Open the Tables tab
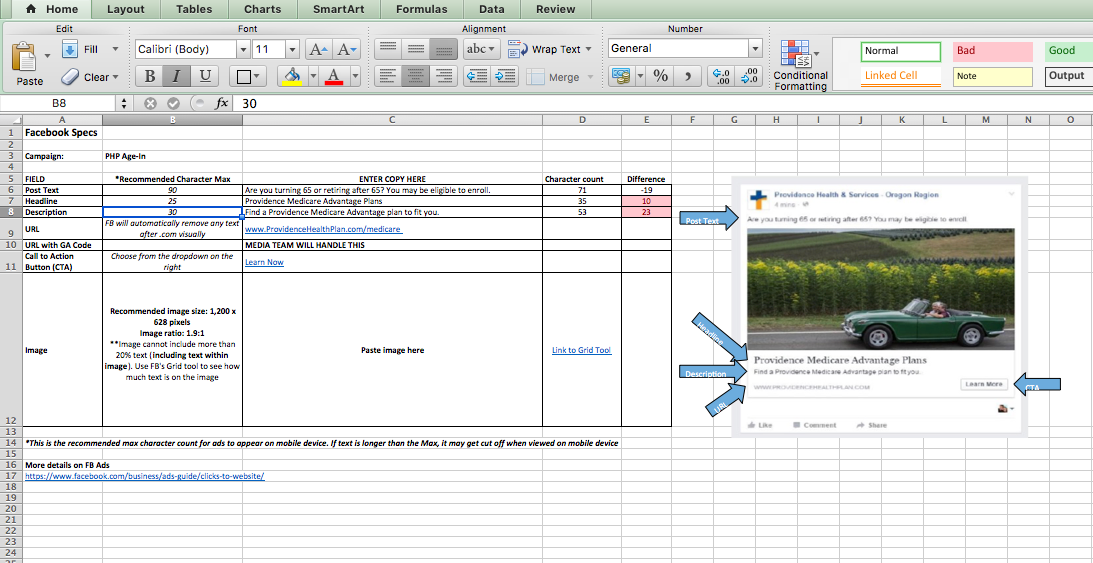The image size is (1093, 563). coord(194,9)
